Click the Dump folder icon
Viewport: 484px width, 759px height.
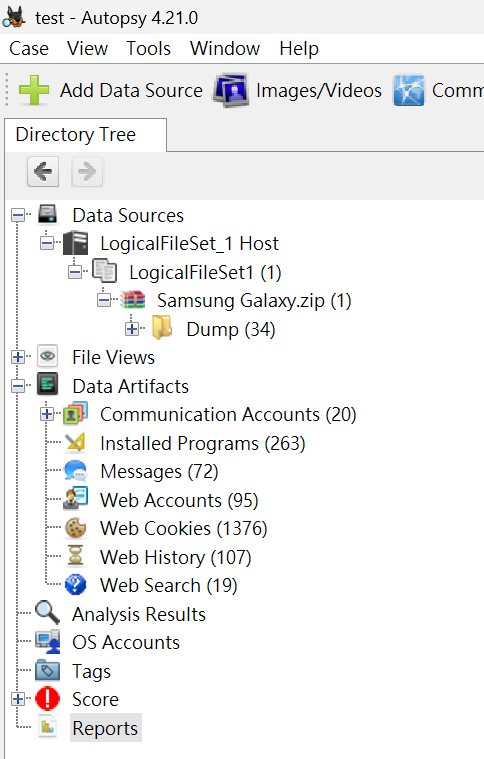[162, 328]
